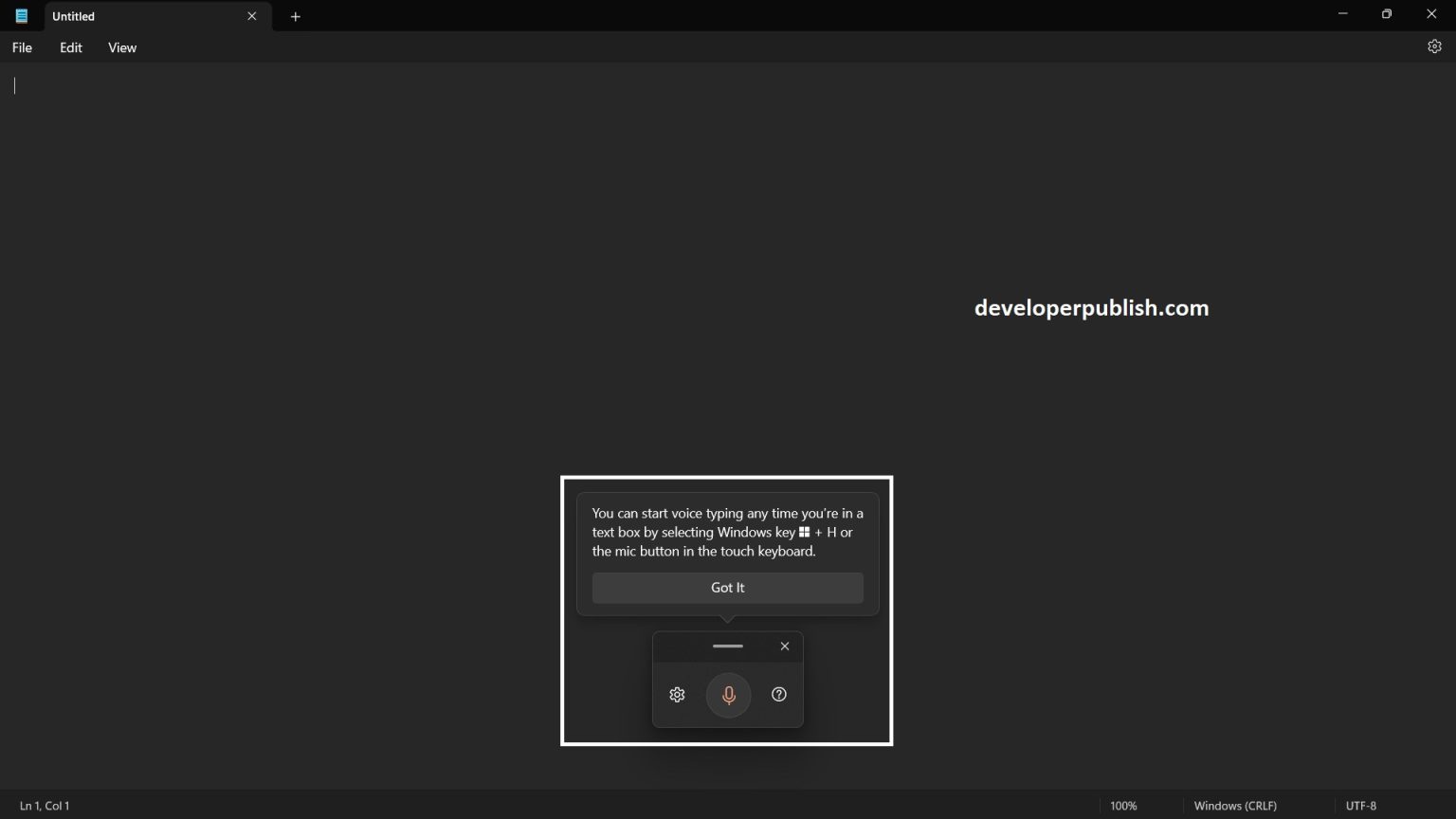Open the voice typing help icon
Viewport: 1456px width, 819px height.
[x=779, y=695]
